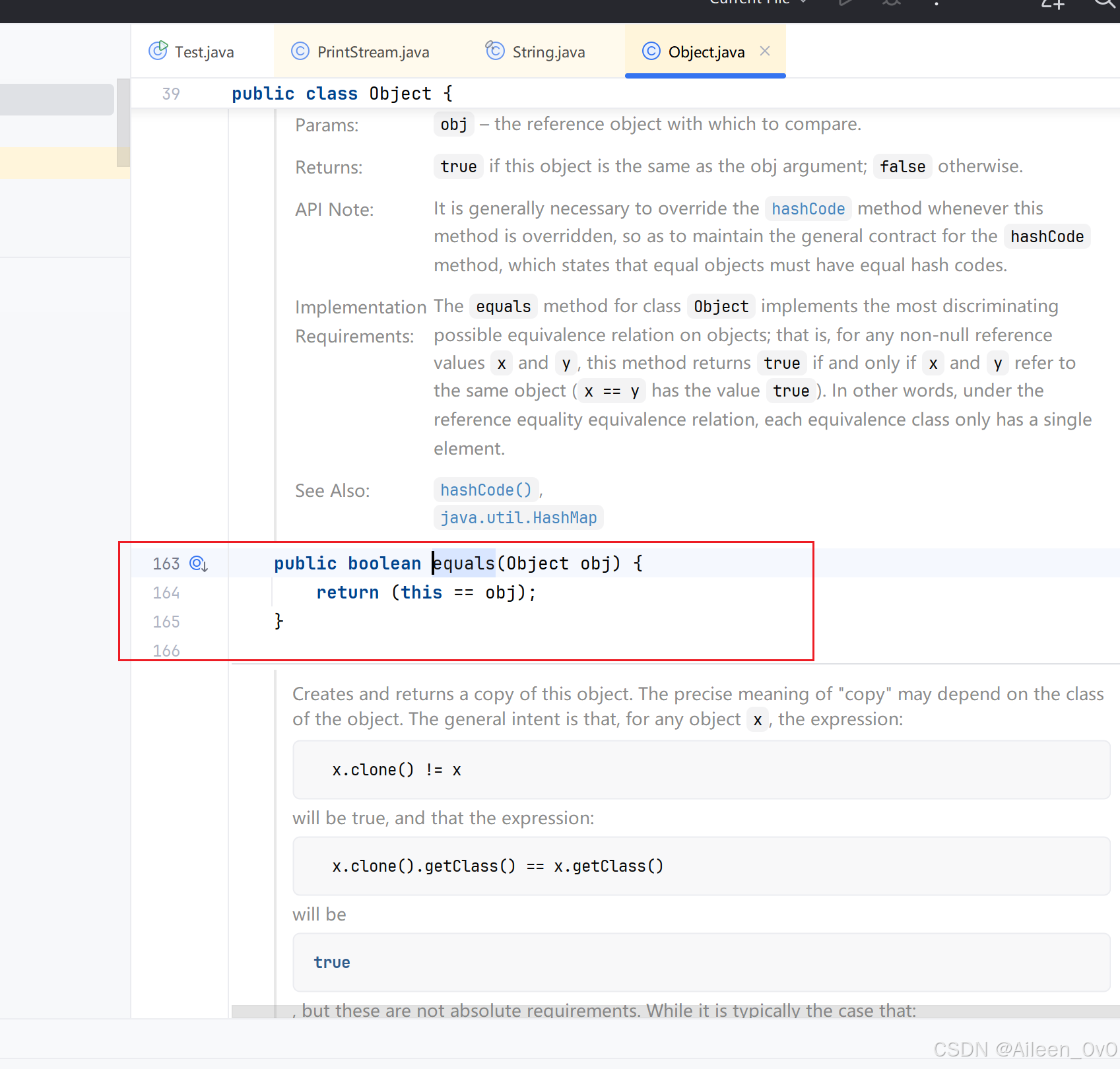Click the 'x.clone() != x' code block
This screenshot has height=1069, width=1120.
[x=702, y=769]
